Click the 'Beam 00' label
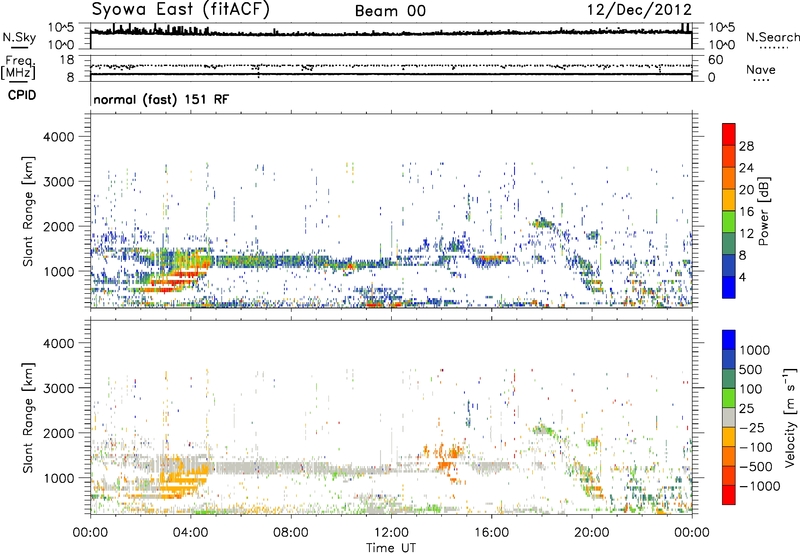 [x=390, y=11]
